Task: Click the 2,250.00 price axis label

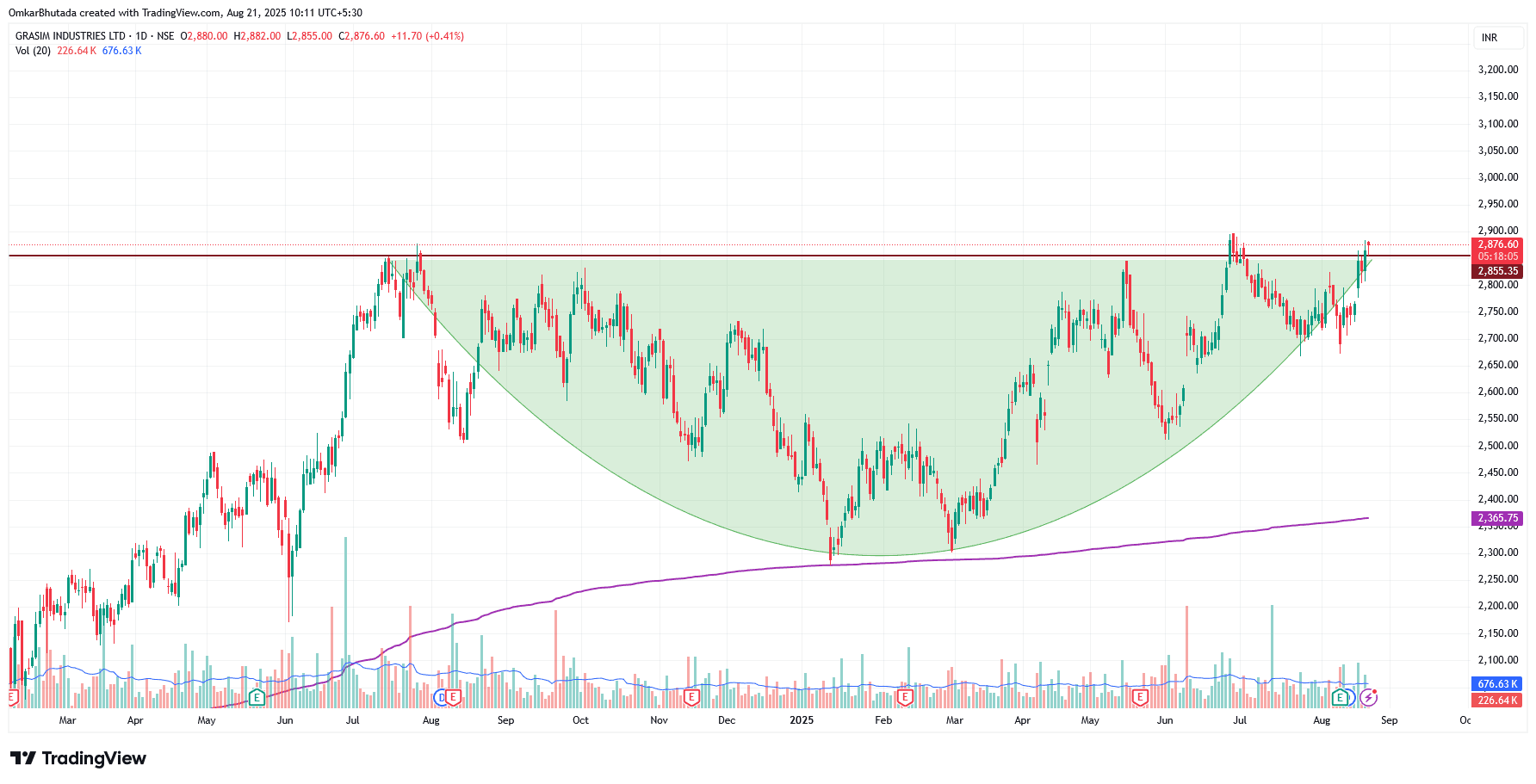Action: click(1498, 579)
